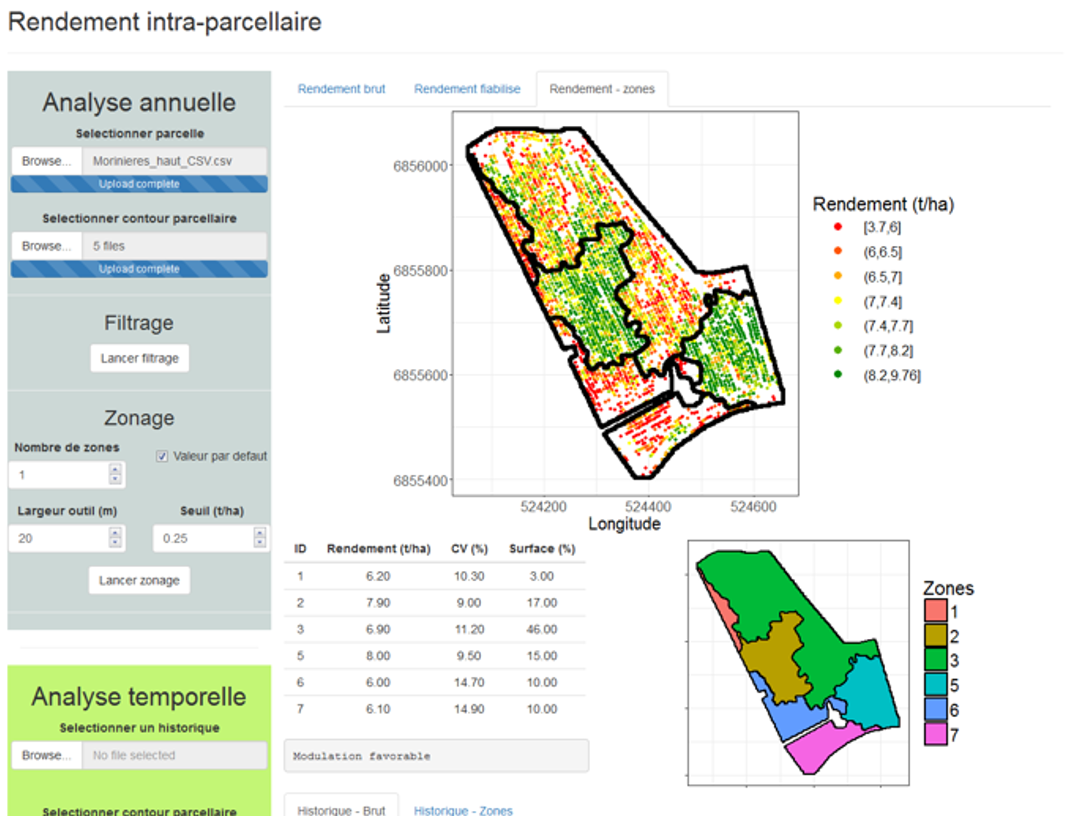Click Browse for Selectionner un historique
The height and width of the screenshot is (816, 1072).
coord(46,755)
